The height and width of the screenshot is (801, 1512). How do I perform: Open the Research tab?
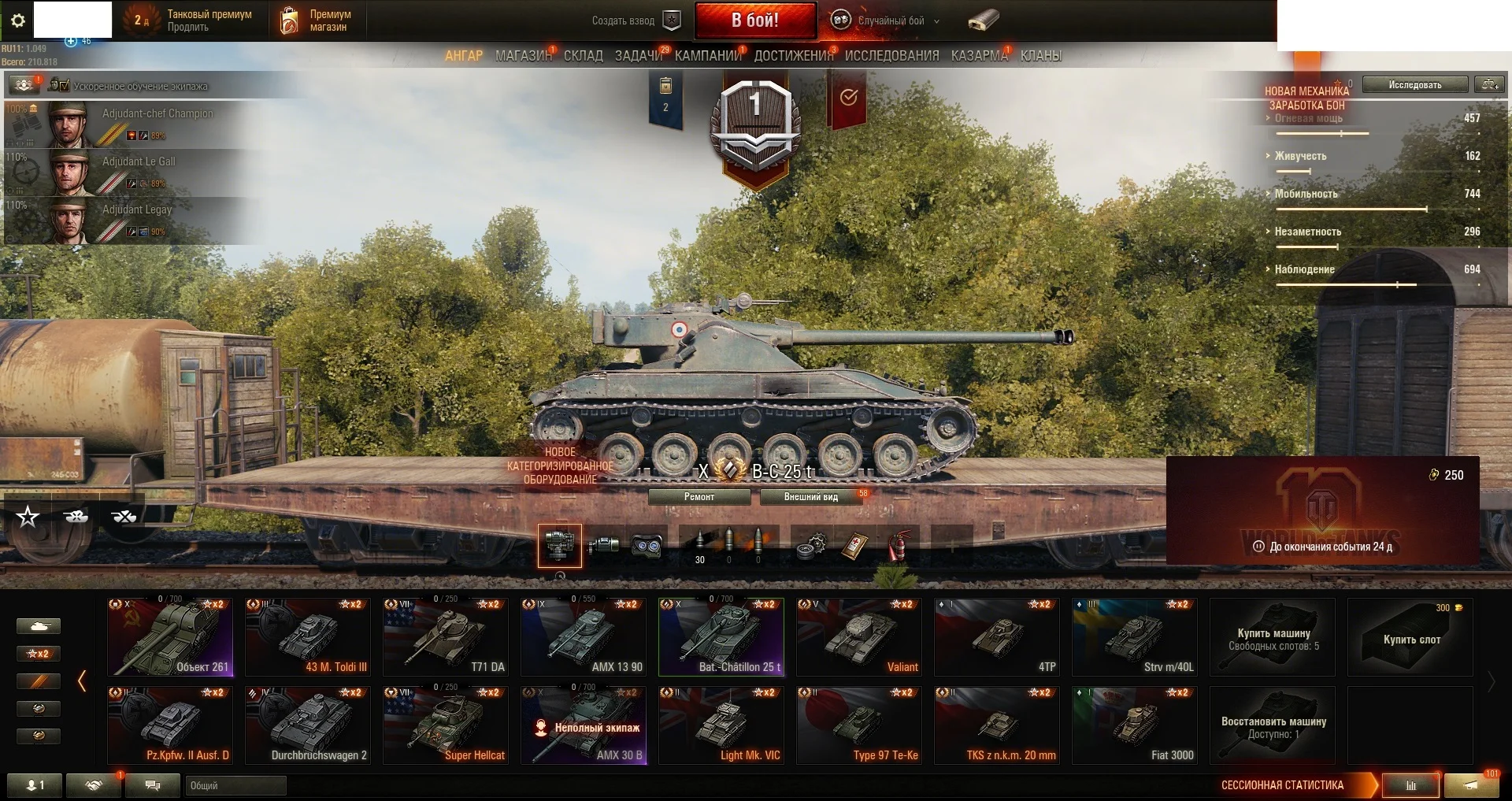coord(891,56)
